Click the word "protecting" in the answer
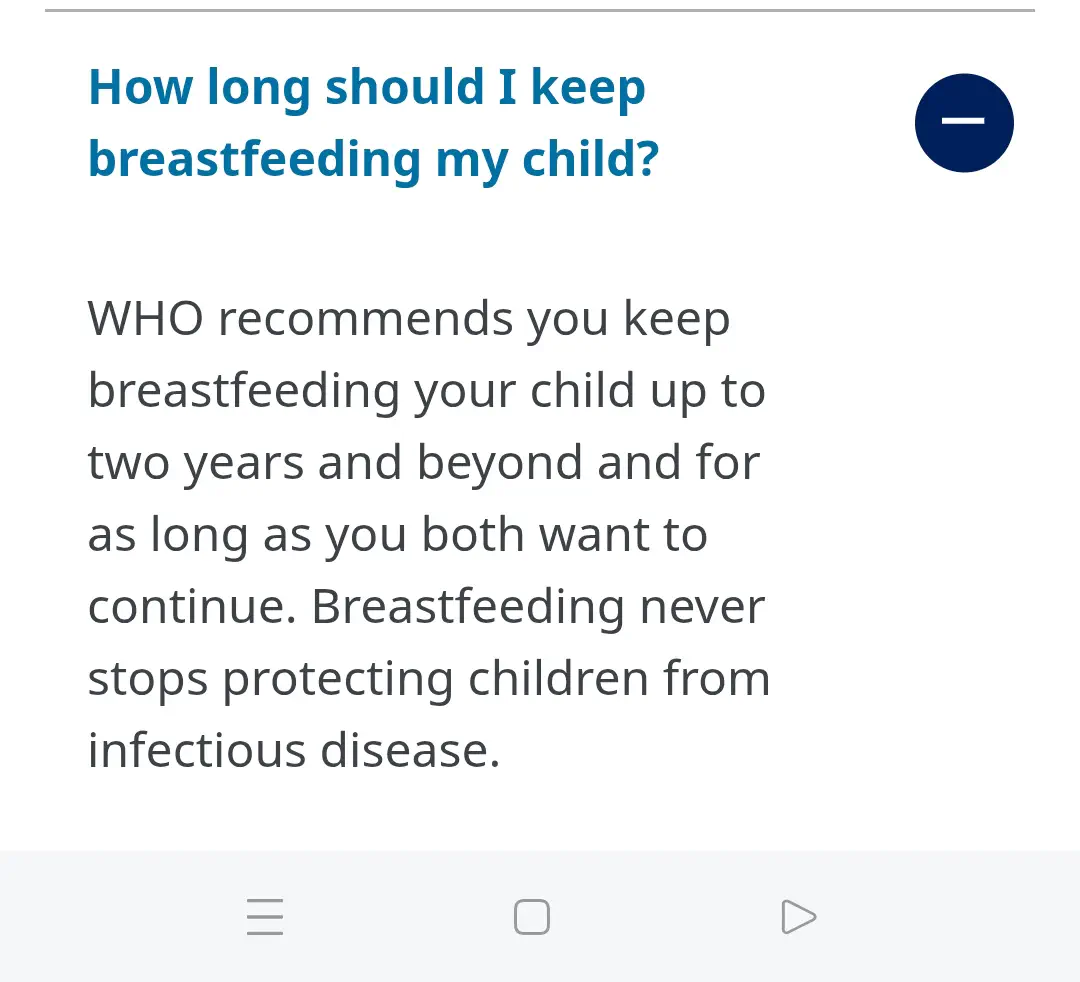The image size is (1080, 982). pyautogui.click(x=338, y=679)
